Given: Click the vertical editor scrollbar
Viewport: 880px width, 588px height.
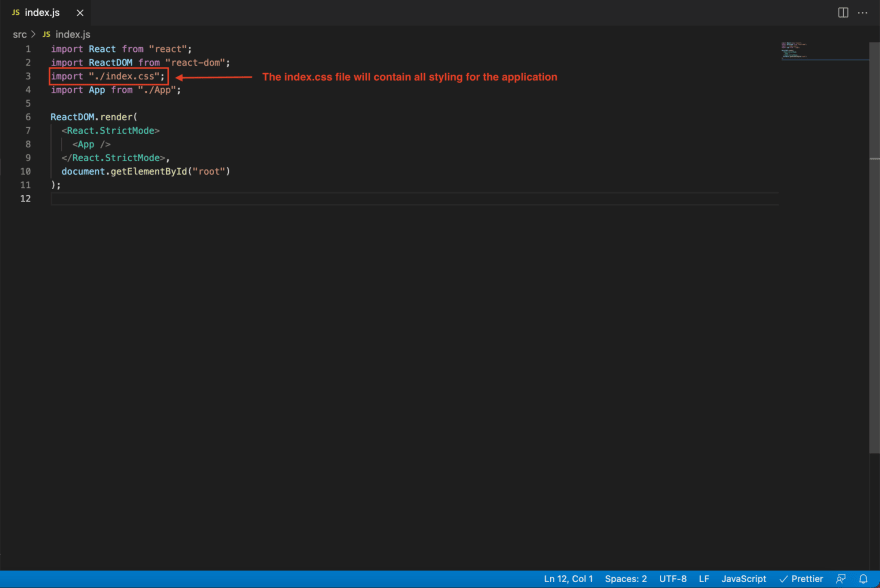Looking at the screenshot, I should (x=874, y=247).
